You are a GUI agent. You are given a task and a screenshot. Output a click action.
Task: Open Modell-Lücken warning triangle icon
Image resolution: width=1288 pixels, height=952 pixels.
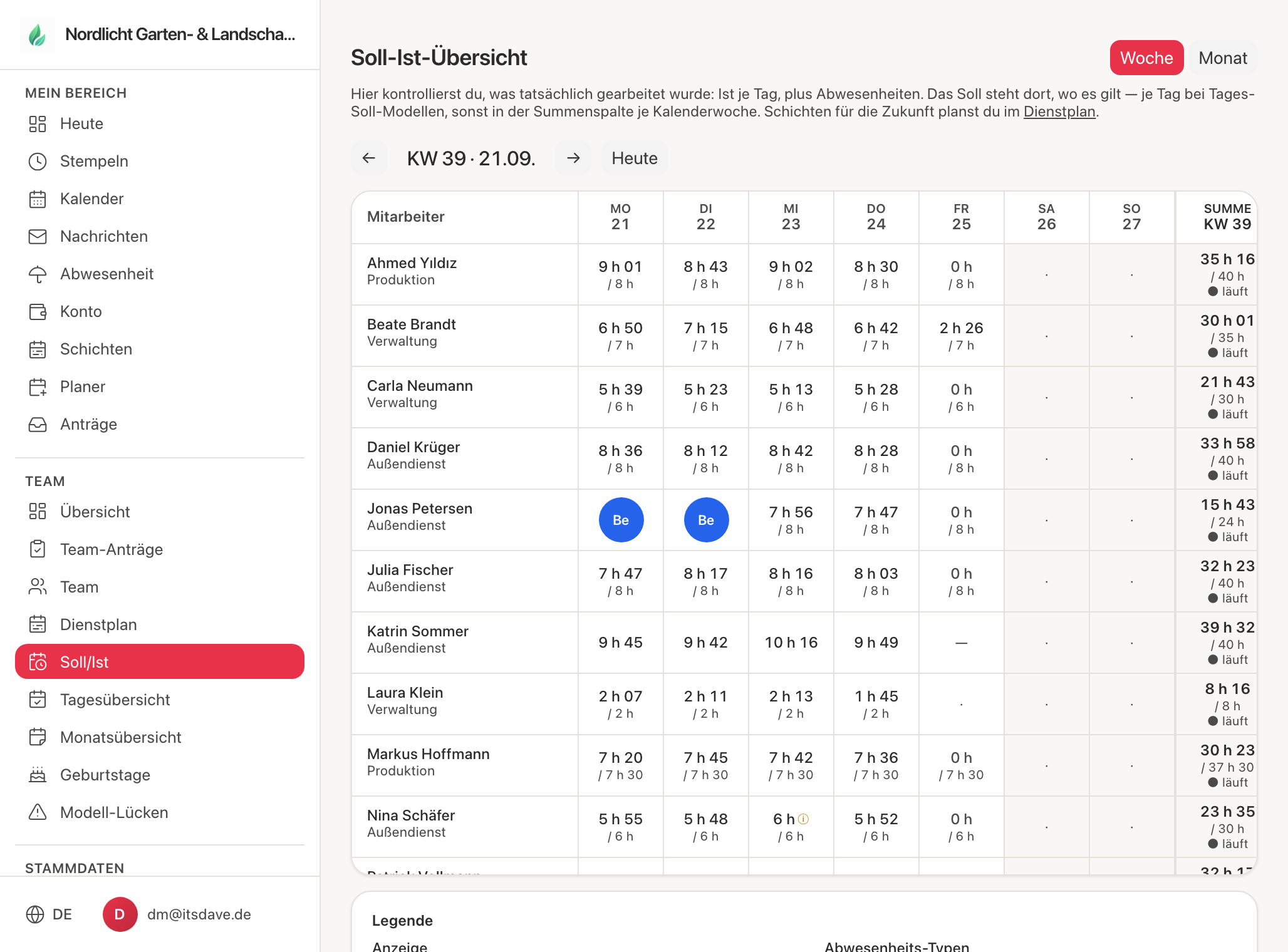pyautogui.click(x=38, y=812)
